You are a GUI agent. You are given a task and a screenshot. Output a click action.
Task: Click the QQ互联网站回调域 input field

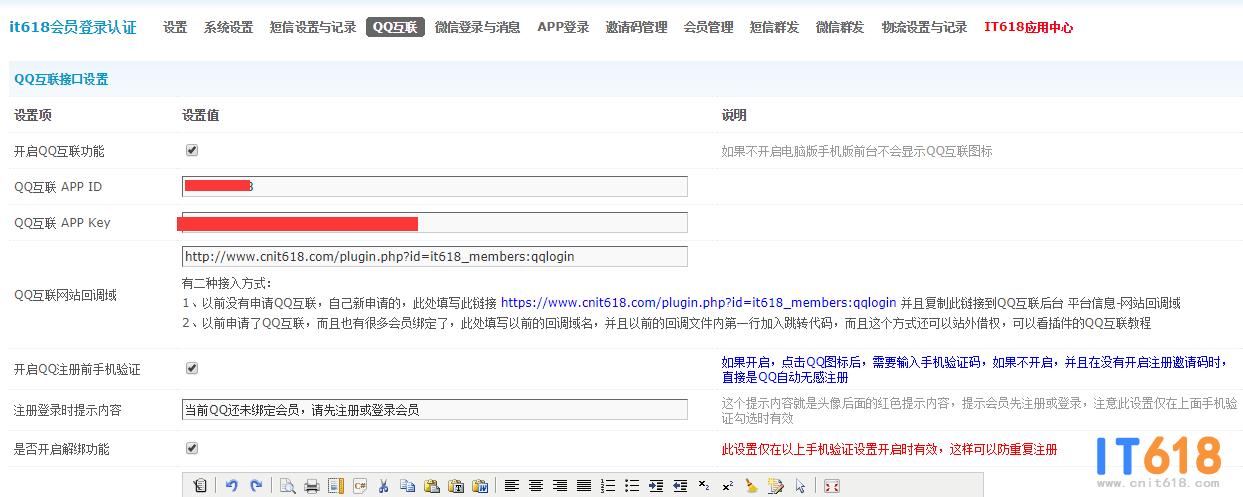tap(435, 256)
